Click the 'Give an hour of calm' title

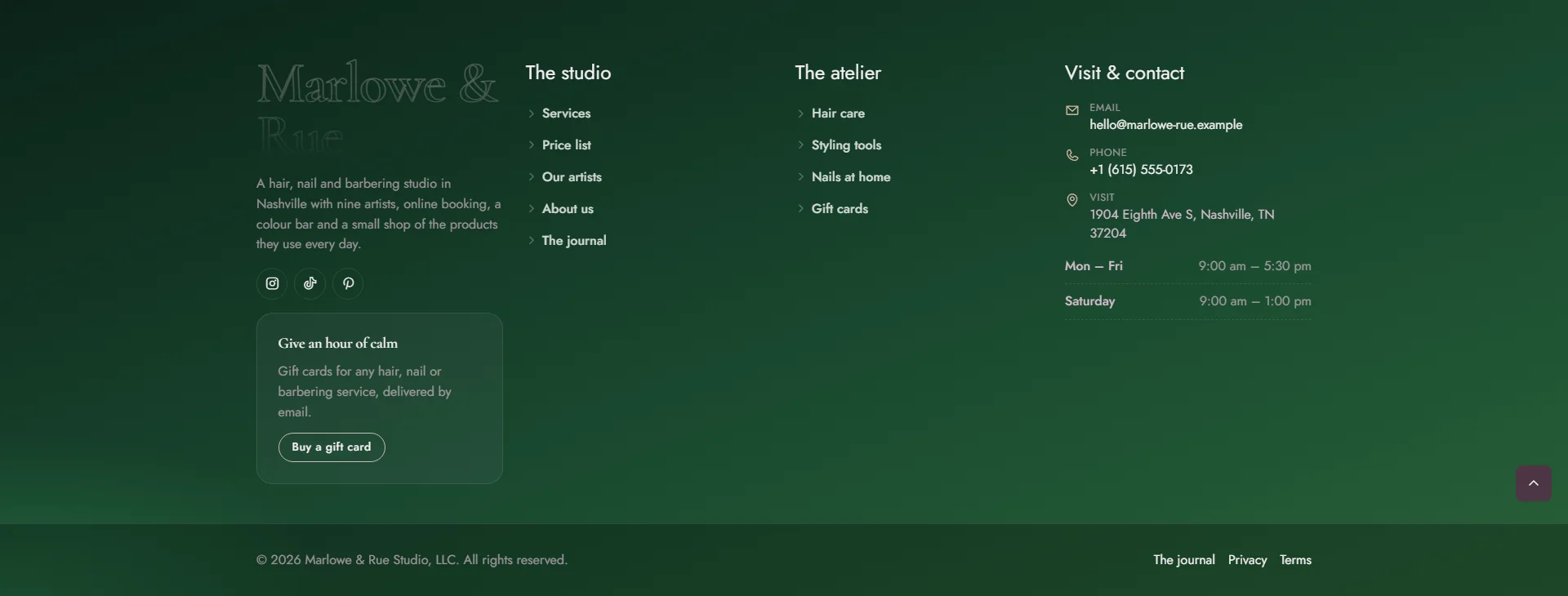coord(338,344)
